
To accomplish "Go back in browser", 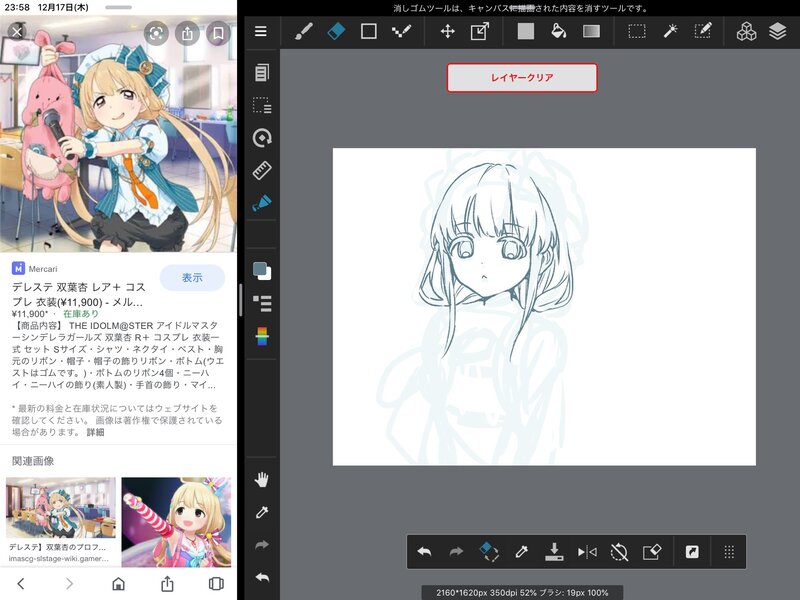I will (20, 584).
